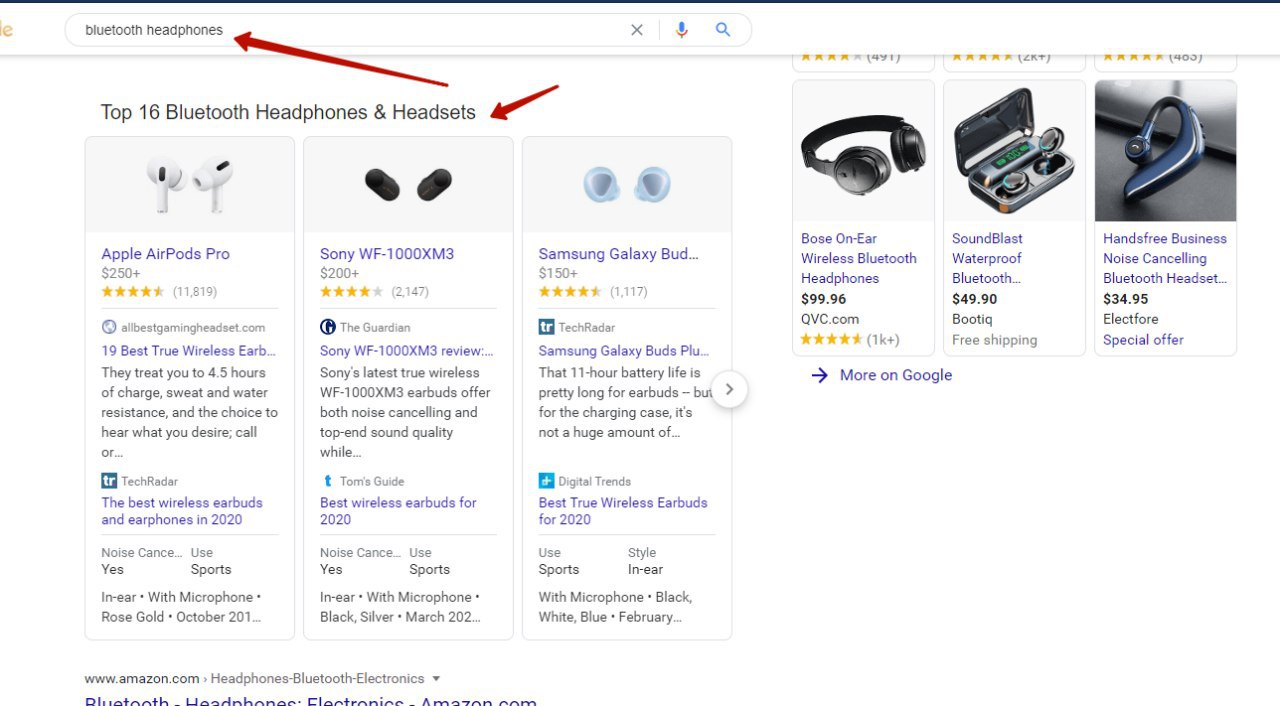Start voice search with the microphone icon
Image resolution: width=1280 pixels, height=706 pixels.
(682, 30)
